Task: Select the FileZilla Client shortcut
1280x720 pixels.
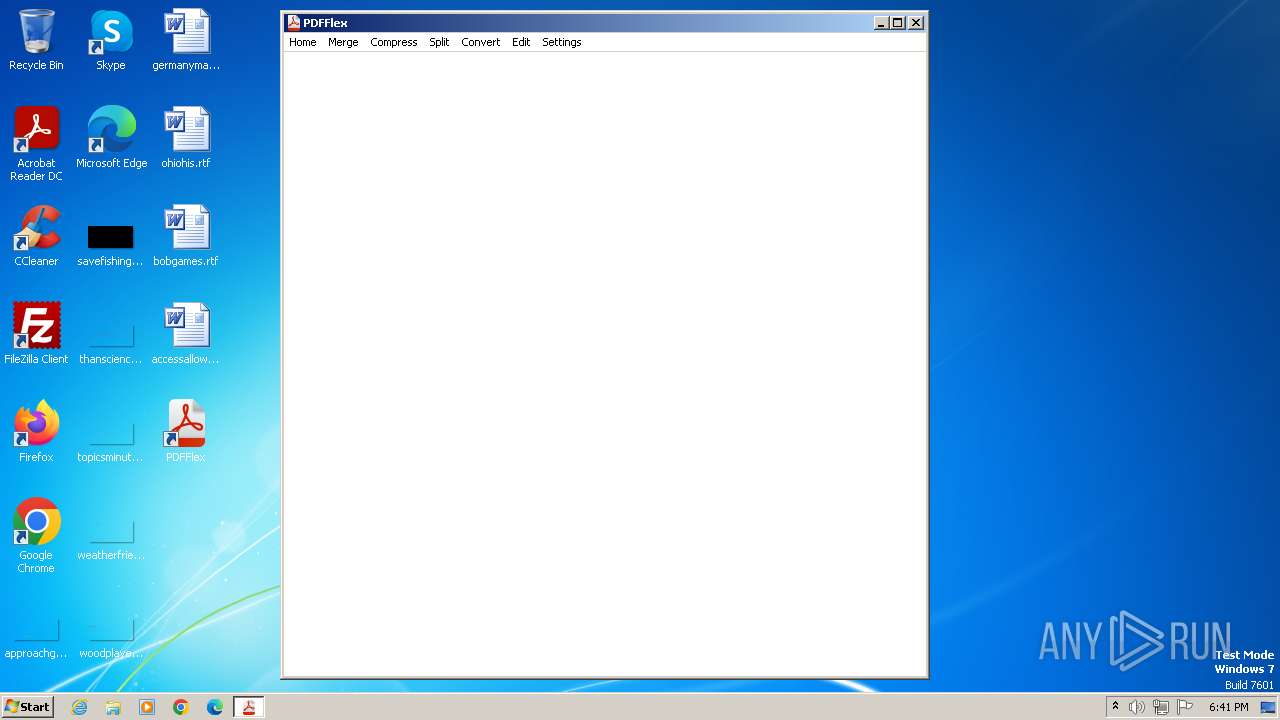Action: 36,334
